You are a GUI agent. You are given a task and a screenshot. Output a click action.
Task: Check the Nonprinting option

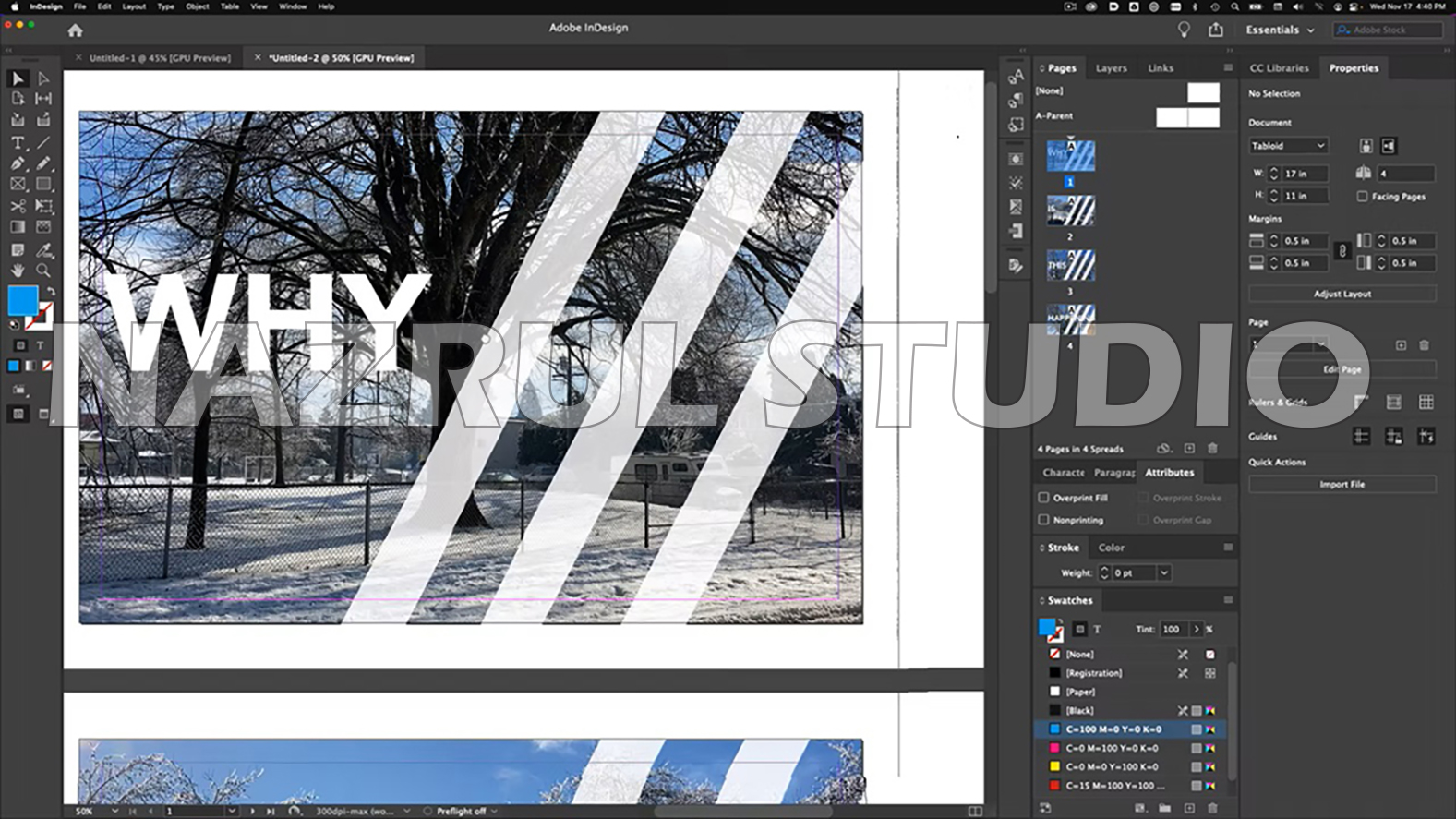pos(1043,520)
